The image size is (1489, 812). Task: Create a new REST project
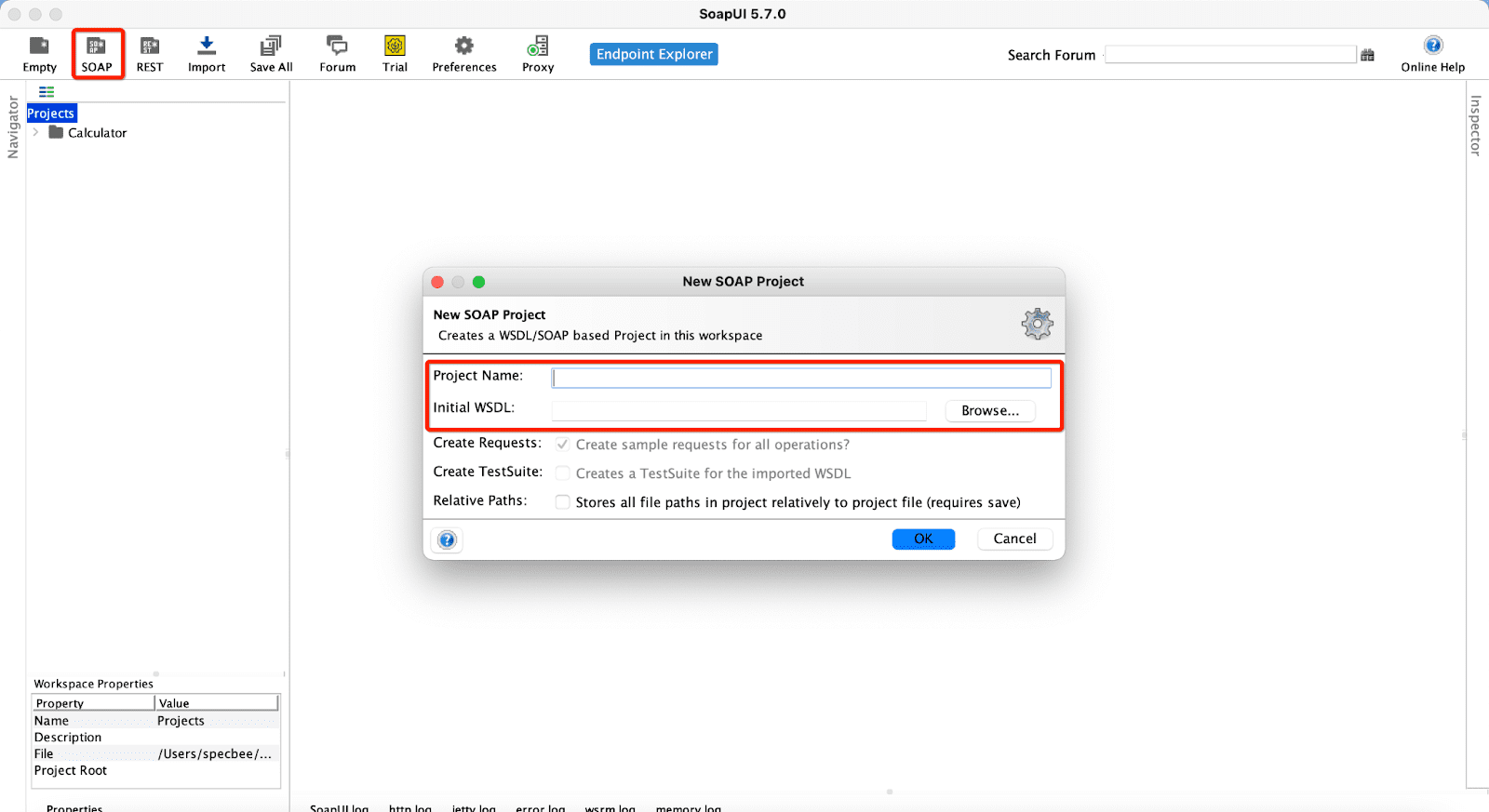pyautogui.click(x=150, y=54)
